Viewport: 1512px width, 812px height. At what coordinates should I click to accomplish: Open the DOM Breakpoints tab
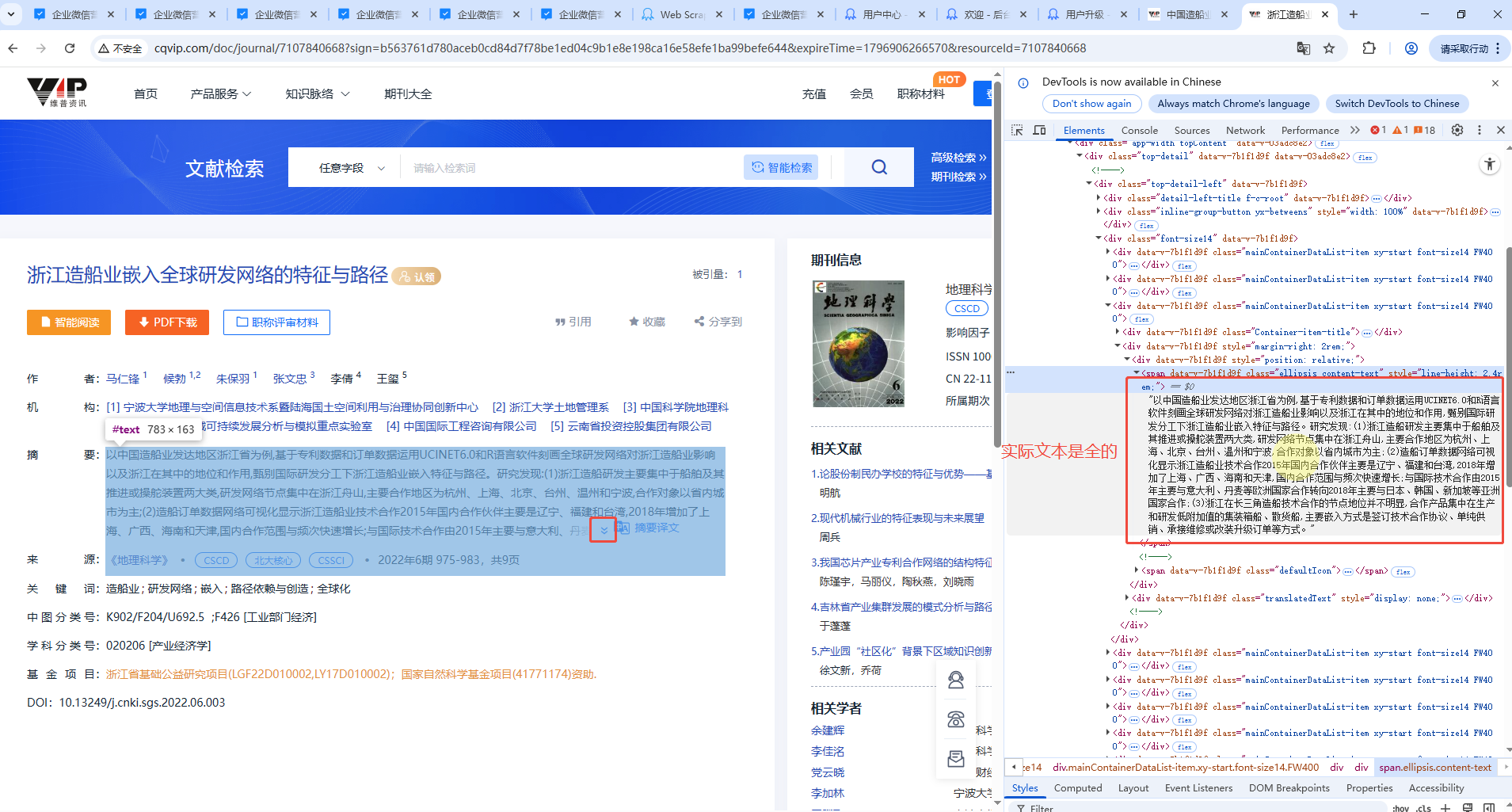1289,788
